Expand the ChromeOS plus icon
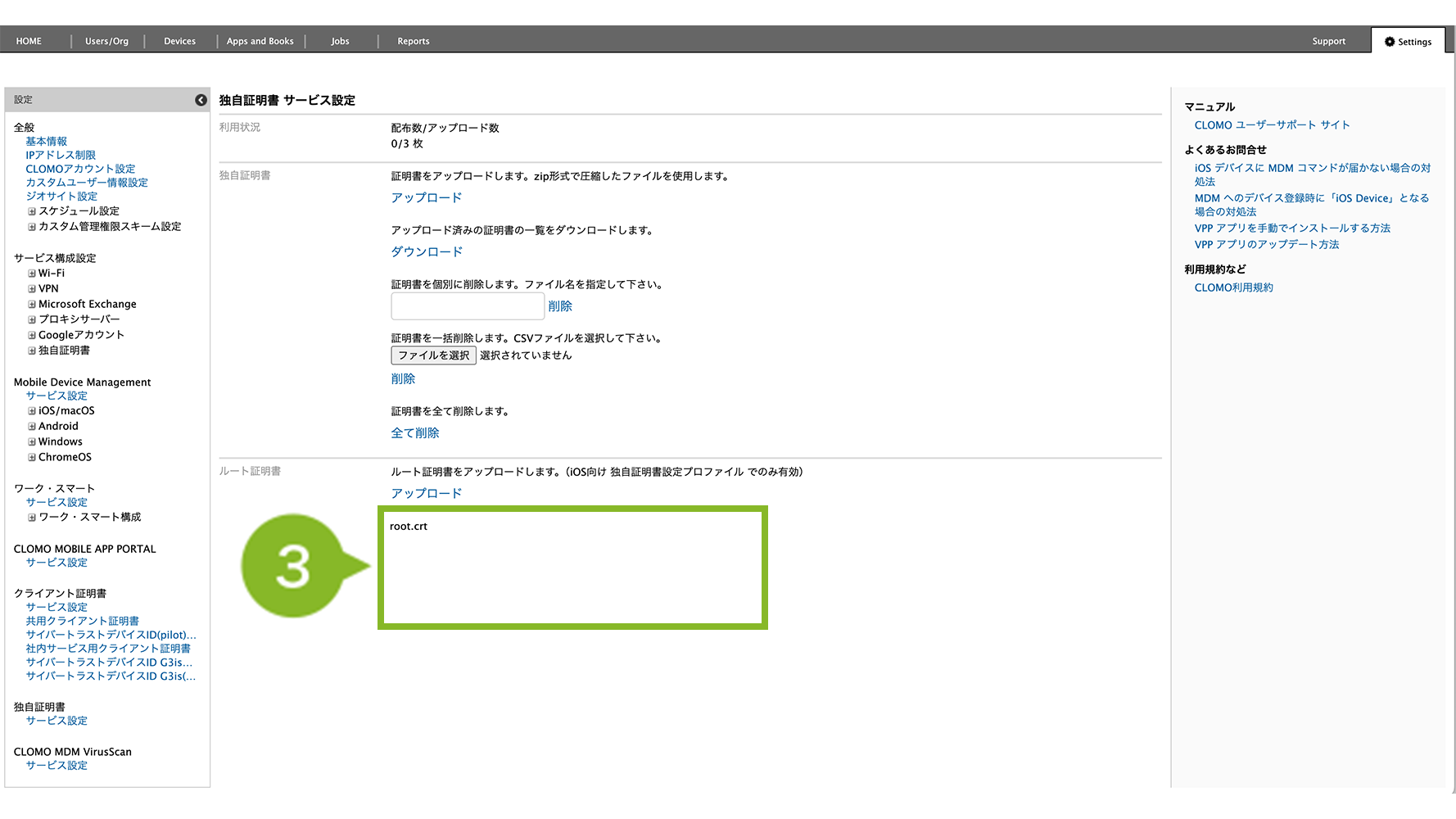 pyautogui.click(x=32, y=458)
